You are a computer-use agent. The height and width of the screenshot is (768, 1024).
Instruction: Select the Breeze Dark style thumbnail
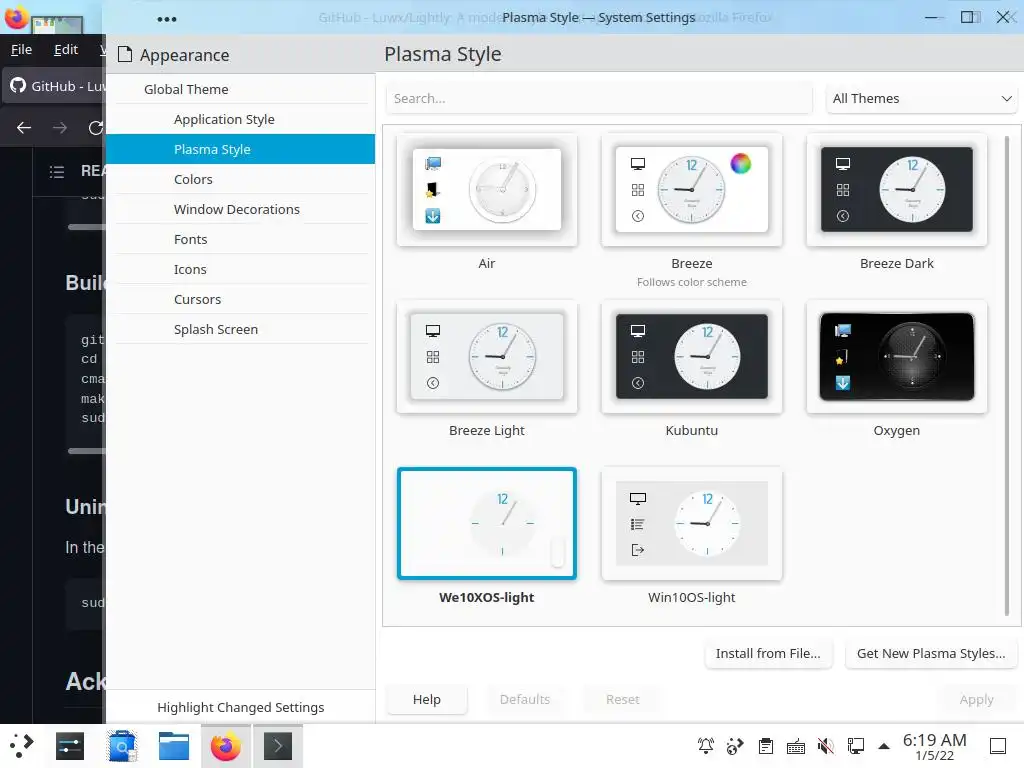pos(897,190)
